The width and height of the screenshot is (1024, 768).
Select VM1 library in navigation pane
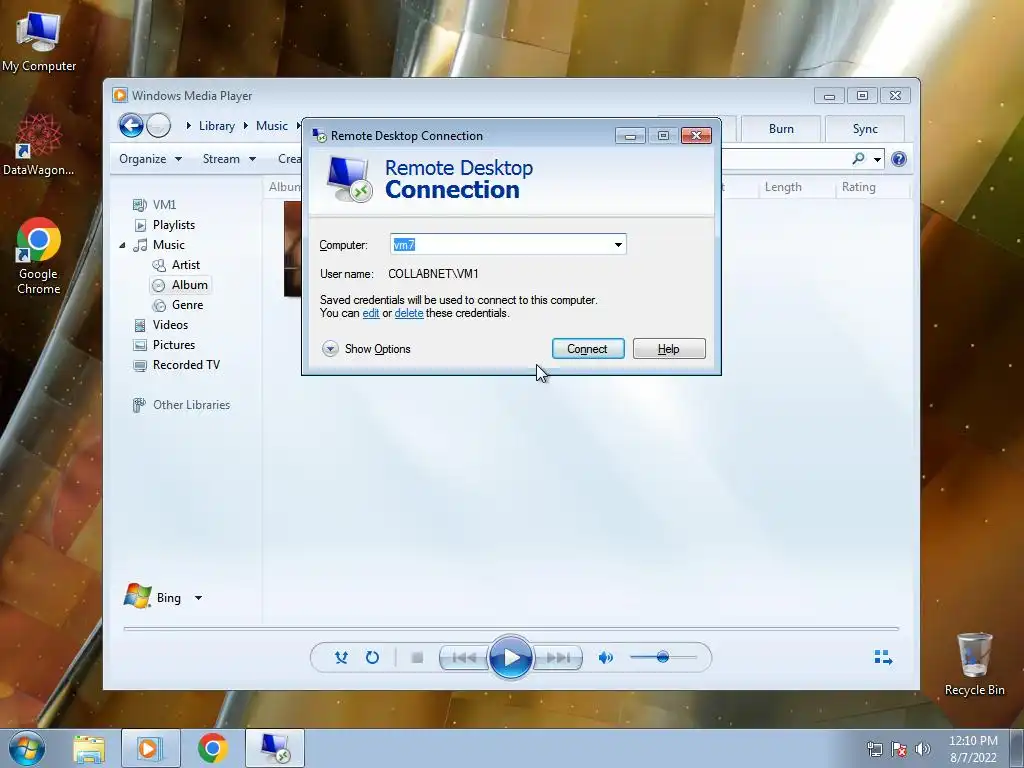pyautogui.click(x=155, y=204)
